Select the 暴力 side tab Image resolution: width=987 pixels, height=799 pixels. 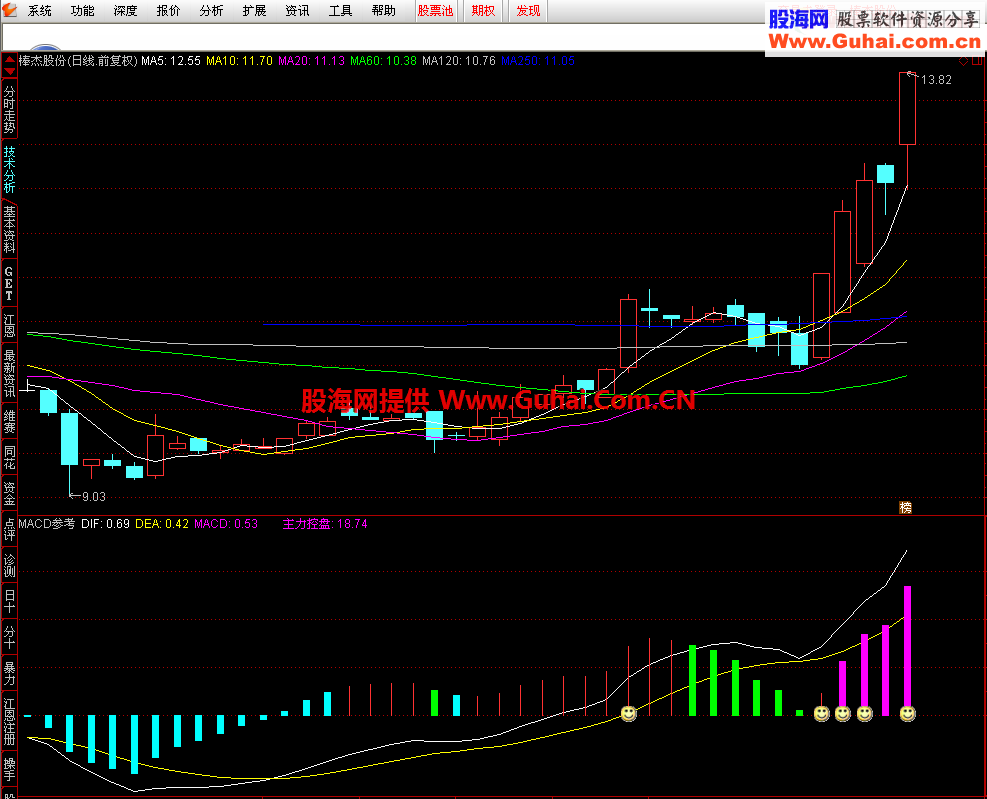tap(9, 673)
